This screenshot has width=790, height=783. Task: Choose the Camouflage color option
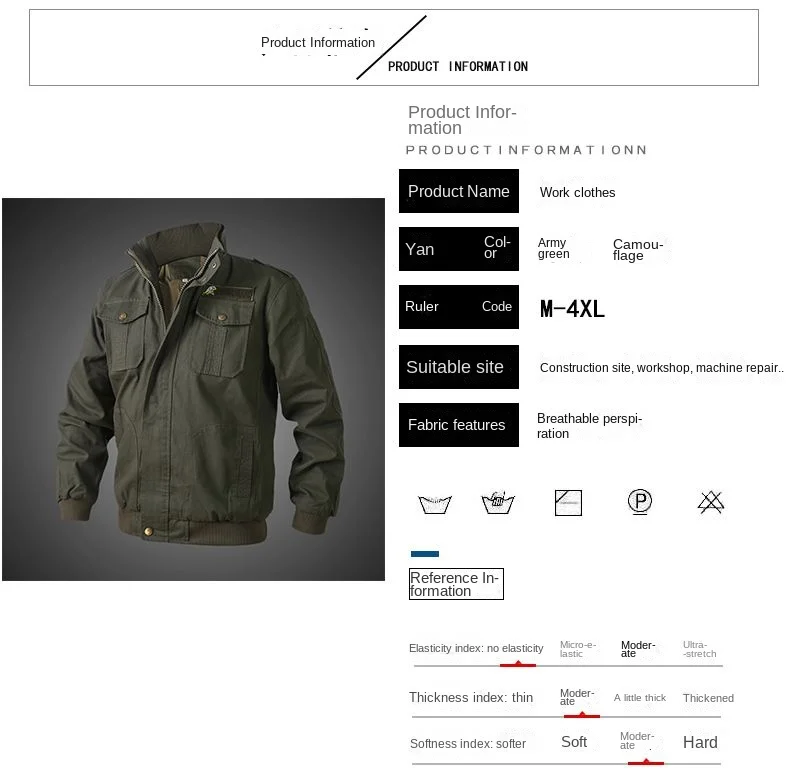click(638, 249)
